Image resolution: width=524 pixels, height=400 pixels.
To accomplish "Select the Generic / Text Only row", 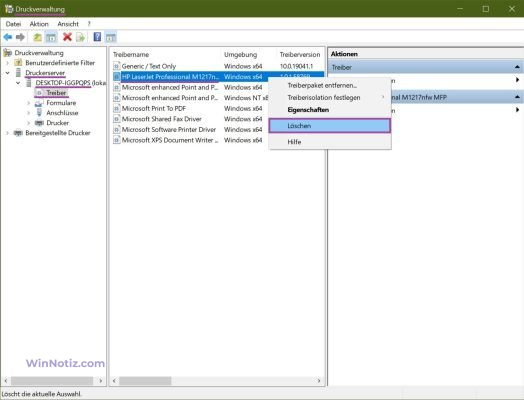I will [218, 66].
